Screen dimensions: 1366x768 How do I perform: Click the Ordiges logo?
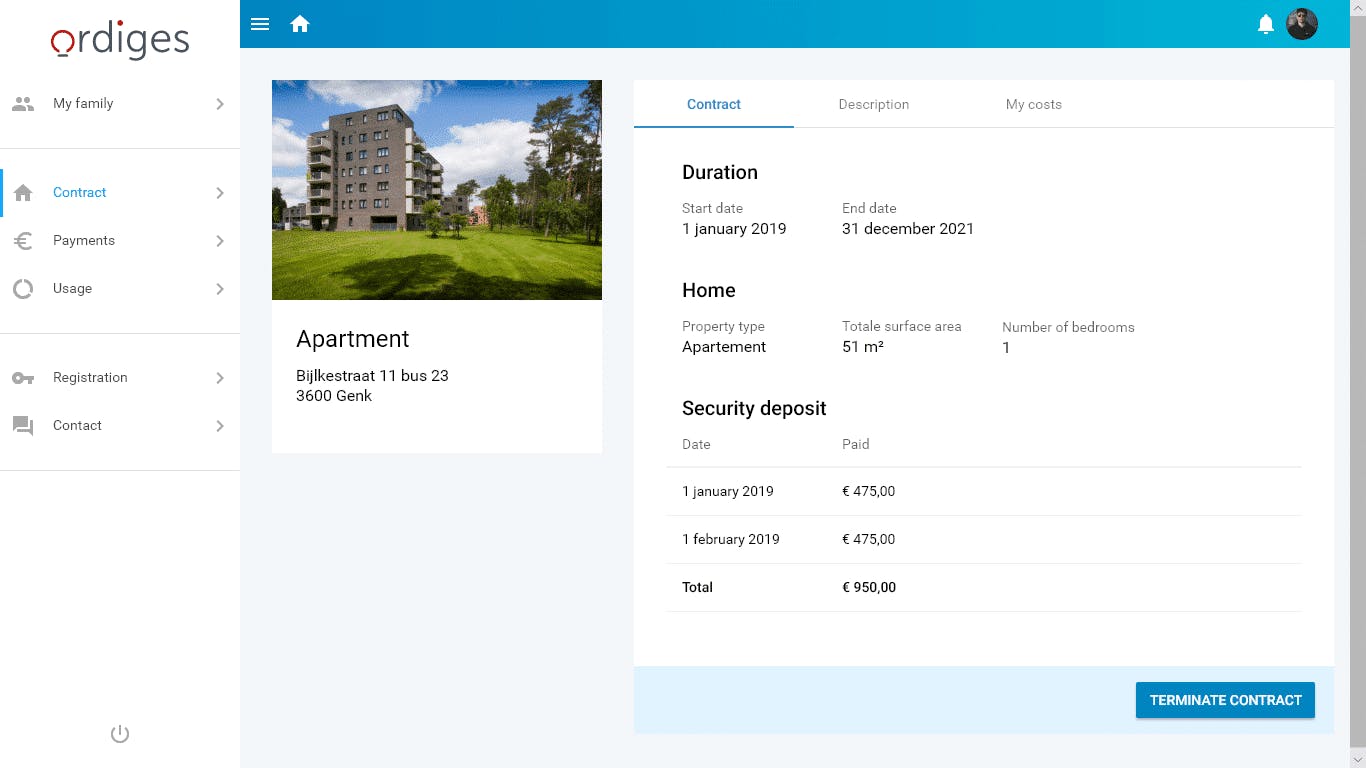coord(120,40)
